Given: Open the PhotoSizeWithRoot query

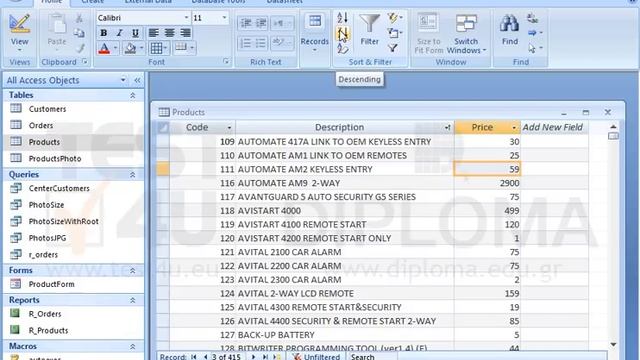Looking at the screenshot, I should [63, 221].
